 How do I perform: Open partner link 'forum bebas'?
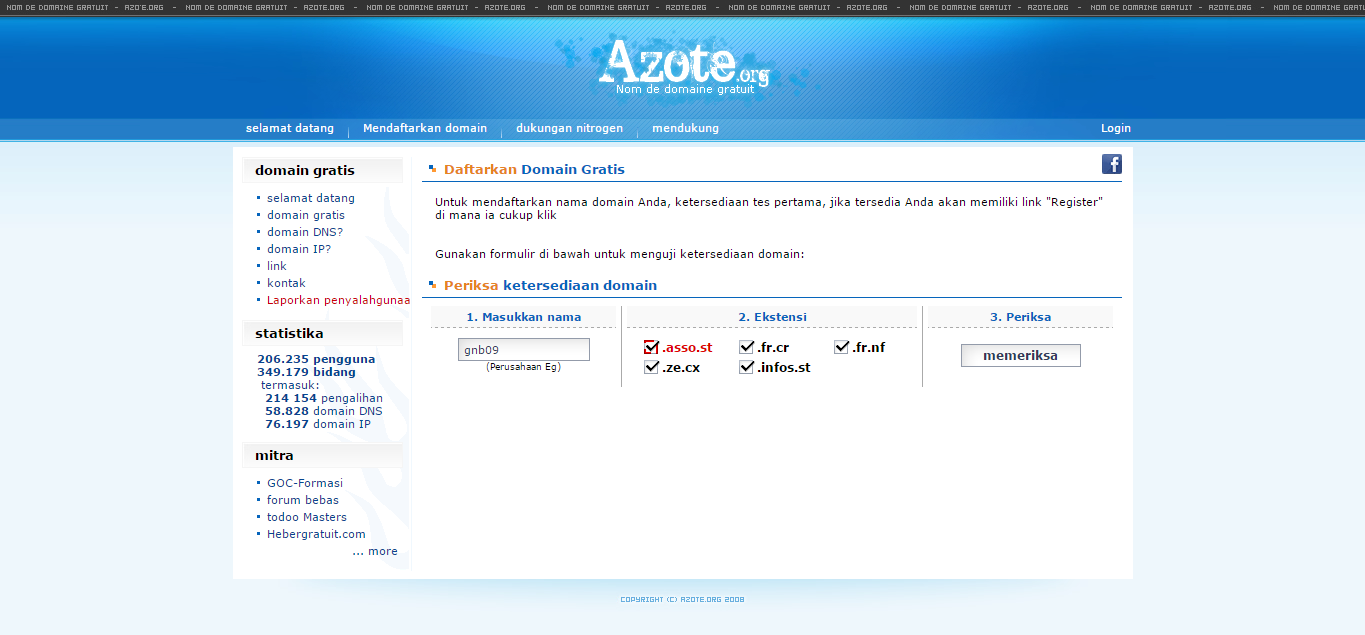click(x=303, y=500)
